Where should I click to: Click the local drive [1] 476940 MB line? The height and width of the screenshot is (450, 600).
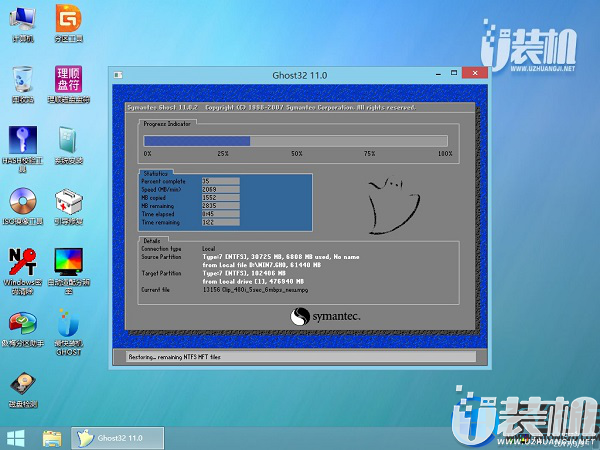[253, 281]
